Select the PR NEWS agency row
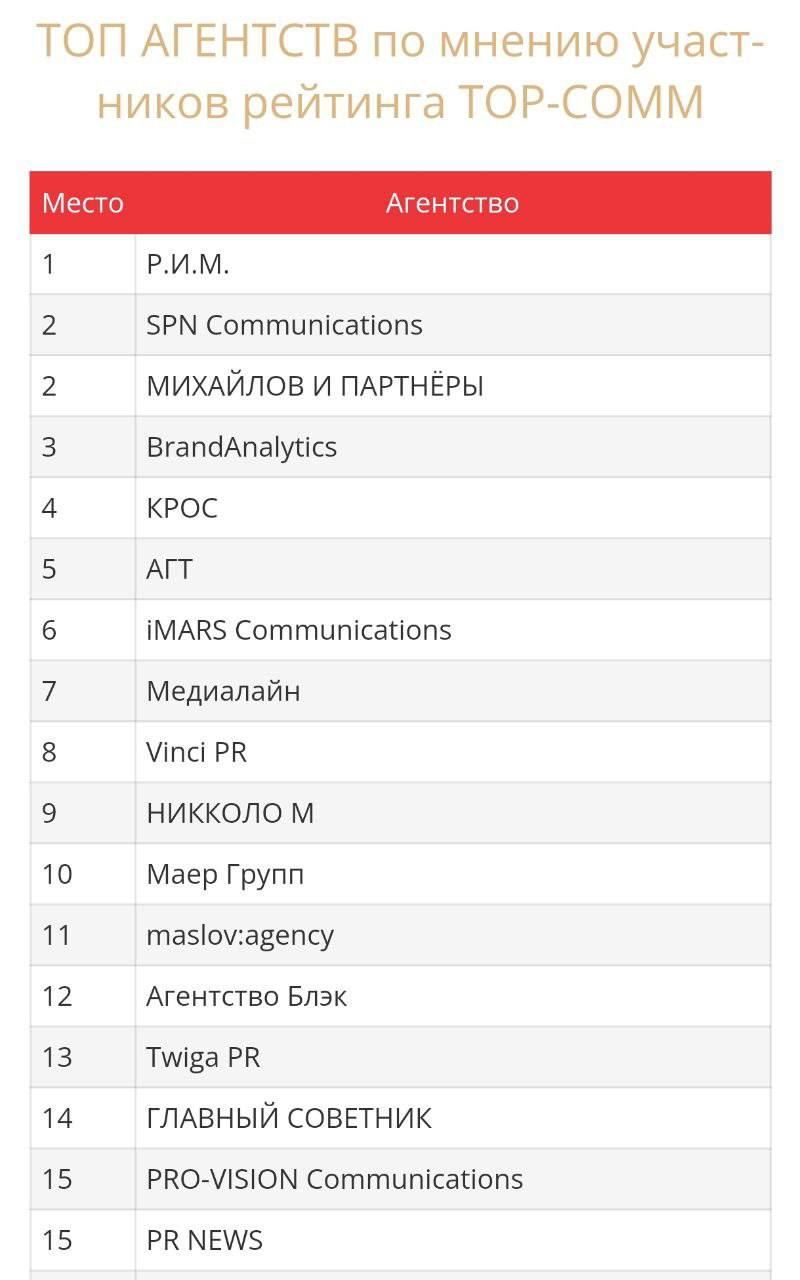The width and height of the screenshot is (800, 1280). point(204,1240)
